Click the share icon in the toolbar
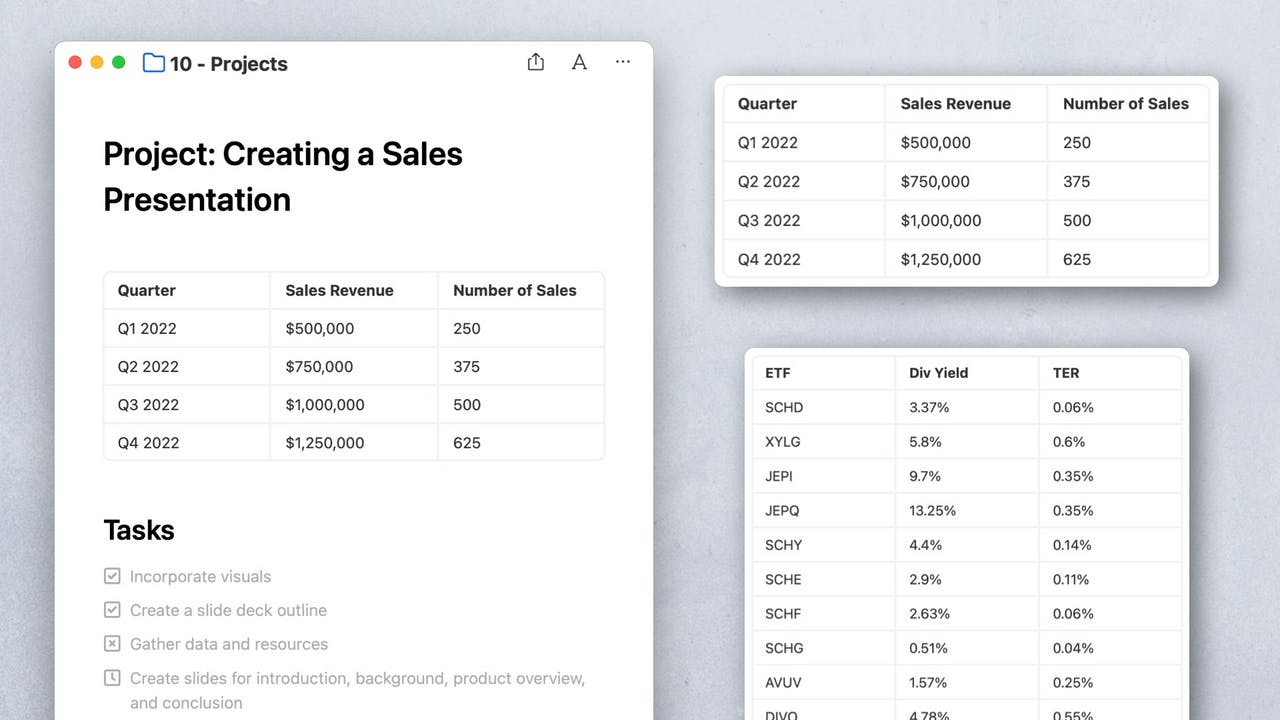This screenshot has width=1280, height=720. coord(536,62)
